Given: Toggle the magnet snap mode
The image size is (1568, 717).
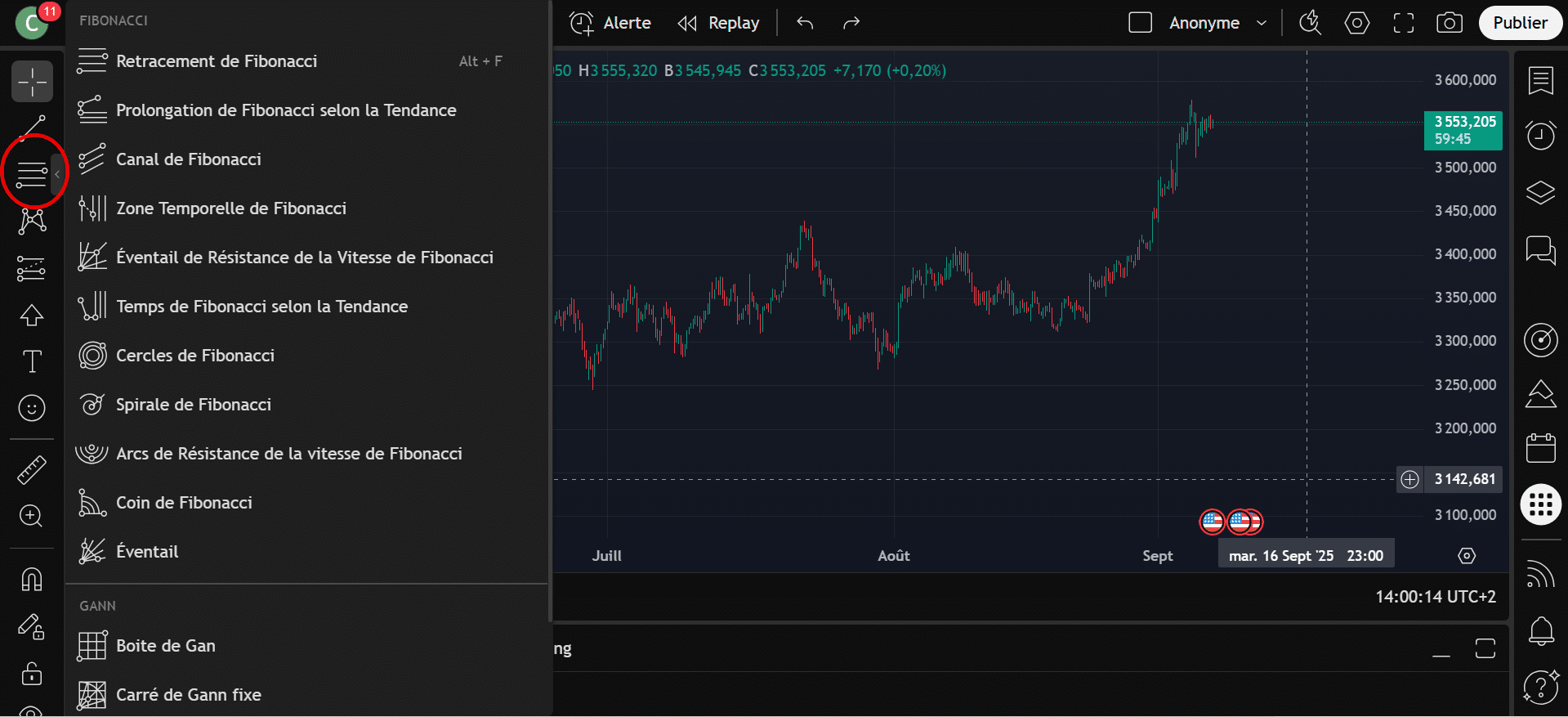Looking at the screenshot, I should tap(32, 579).
